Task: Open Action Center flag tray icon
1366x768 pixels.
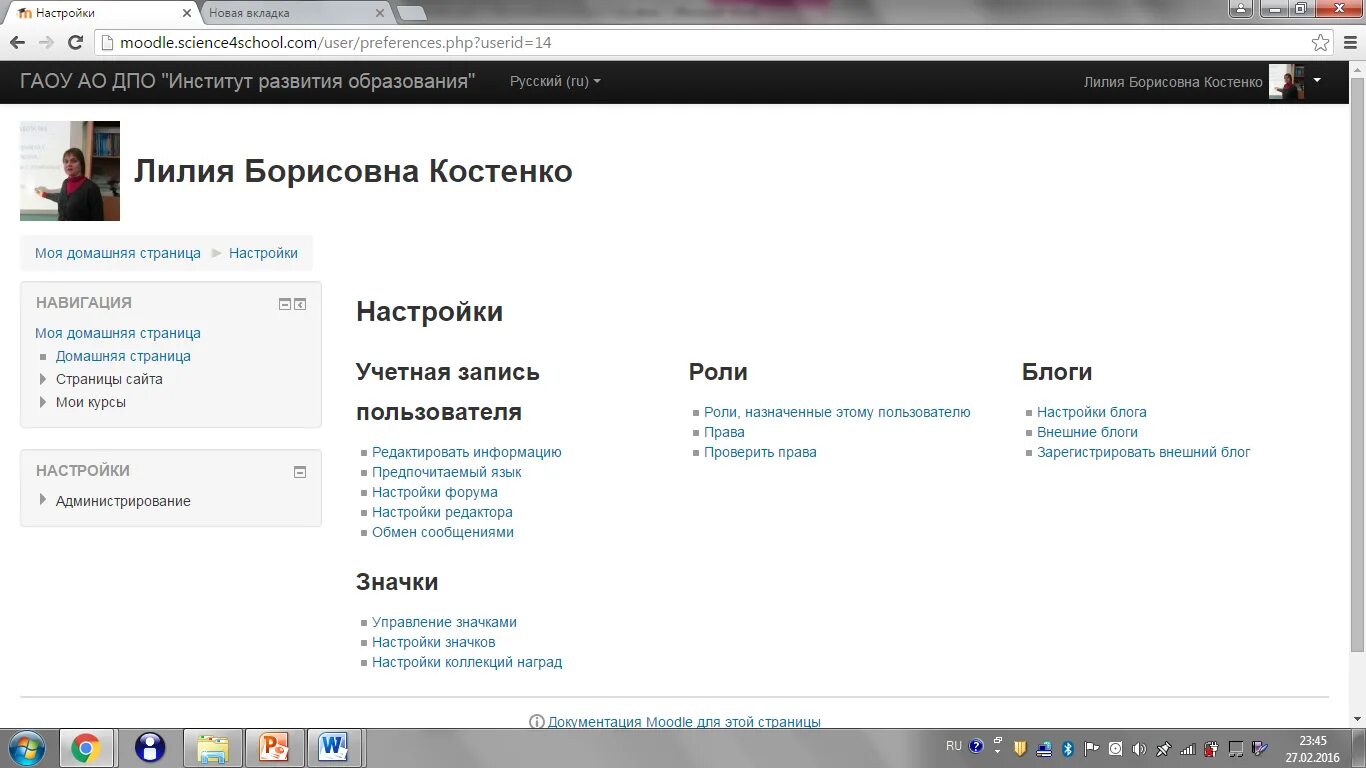Action: [1091, 748]
